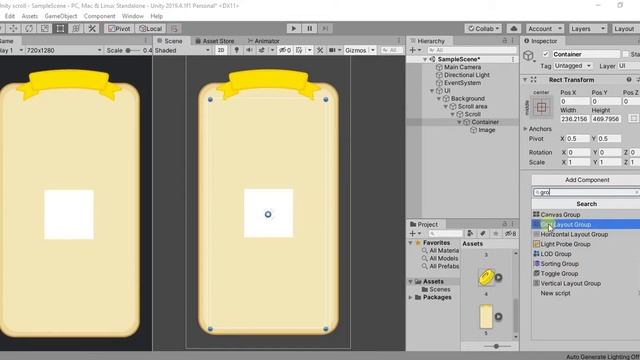The image size is (640, 360).
Task: Open the Untagged tag dropdown
Action: pyautogui.click(x=573, y=66)
